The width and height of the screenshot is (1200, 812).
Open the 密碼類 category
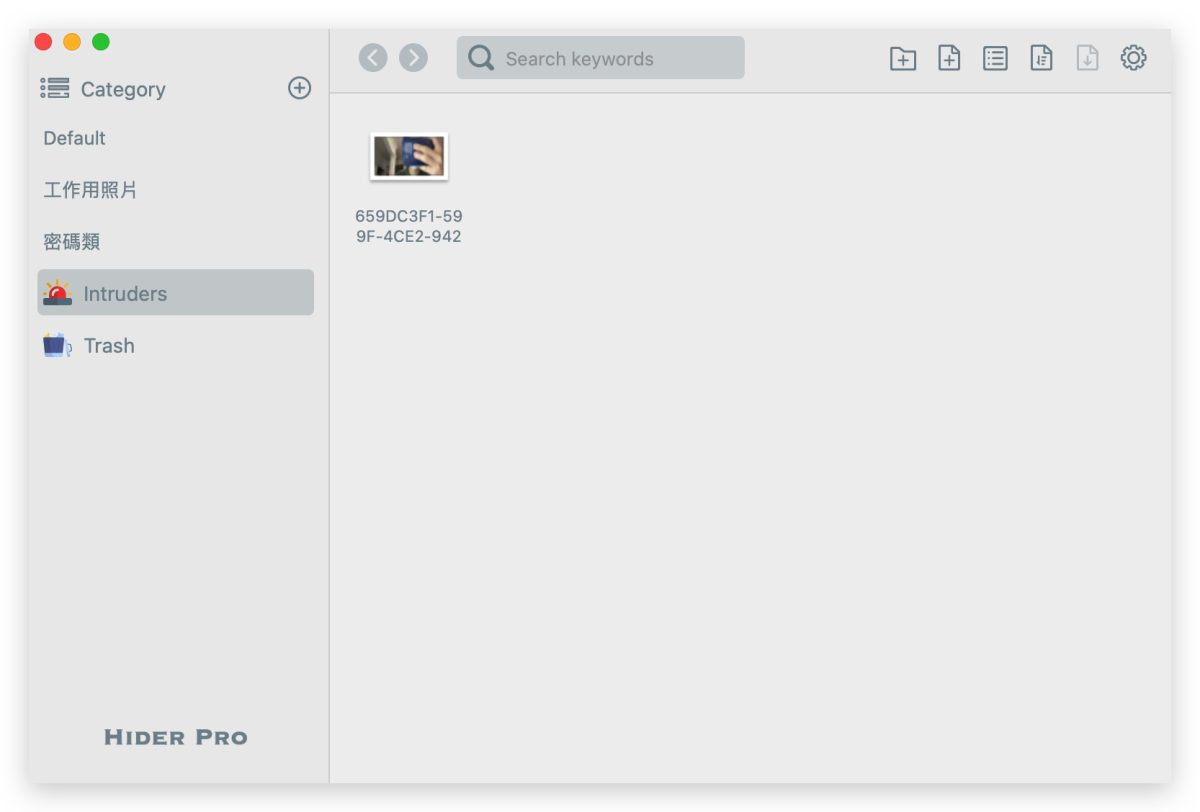click(x=72, y=242)
